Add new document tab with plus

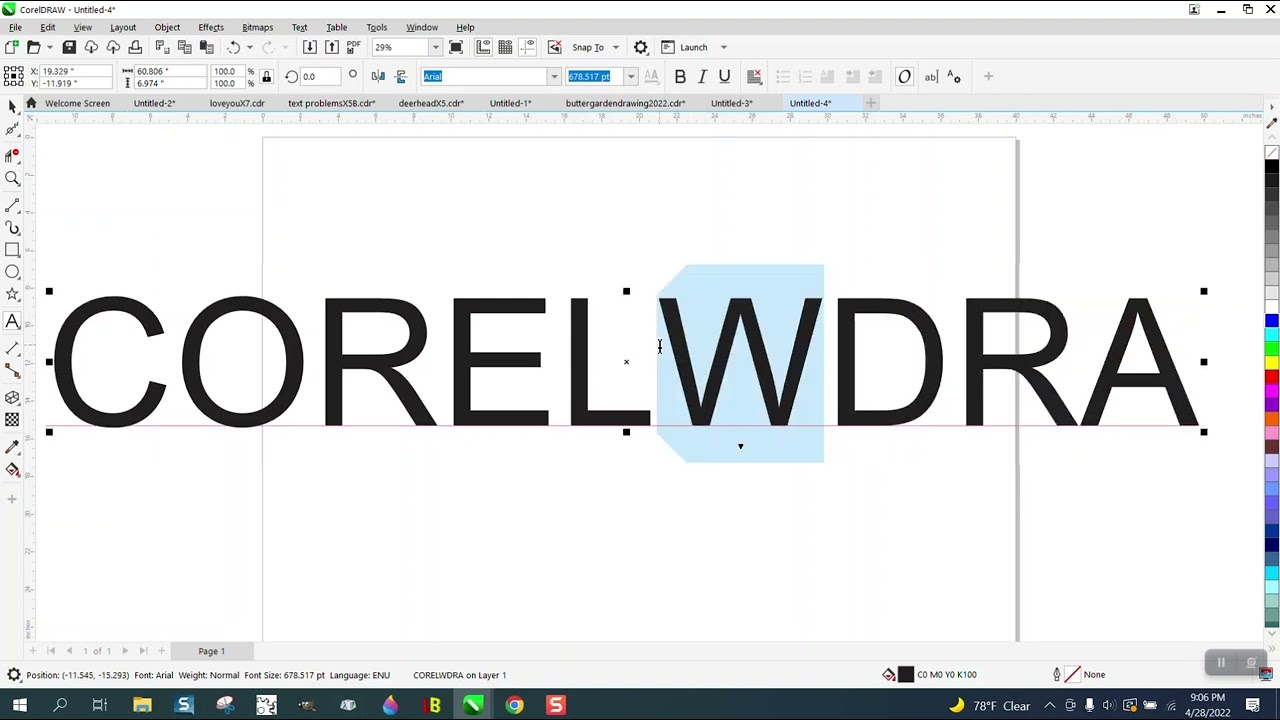(871, 103)
